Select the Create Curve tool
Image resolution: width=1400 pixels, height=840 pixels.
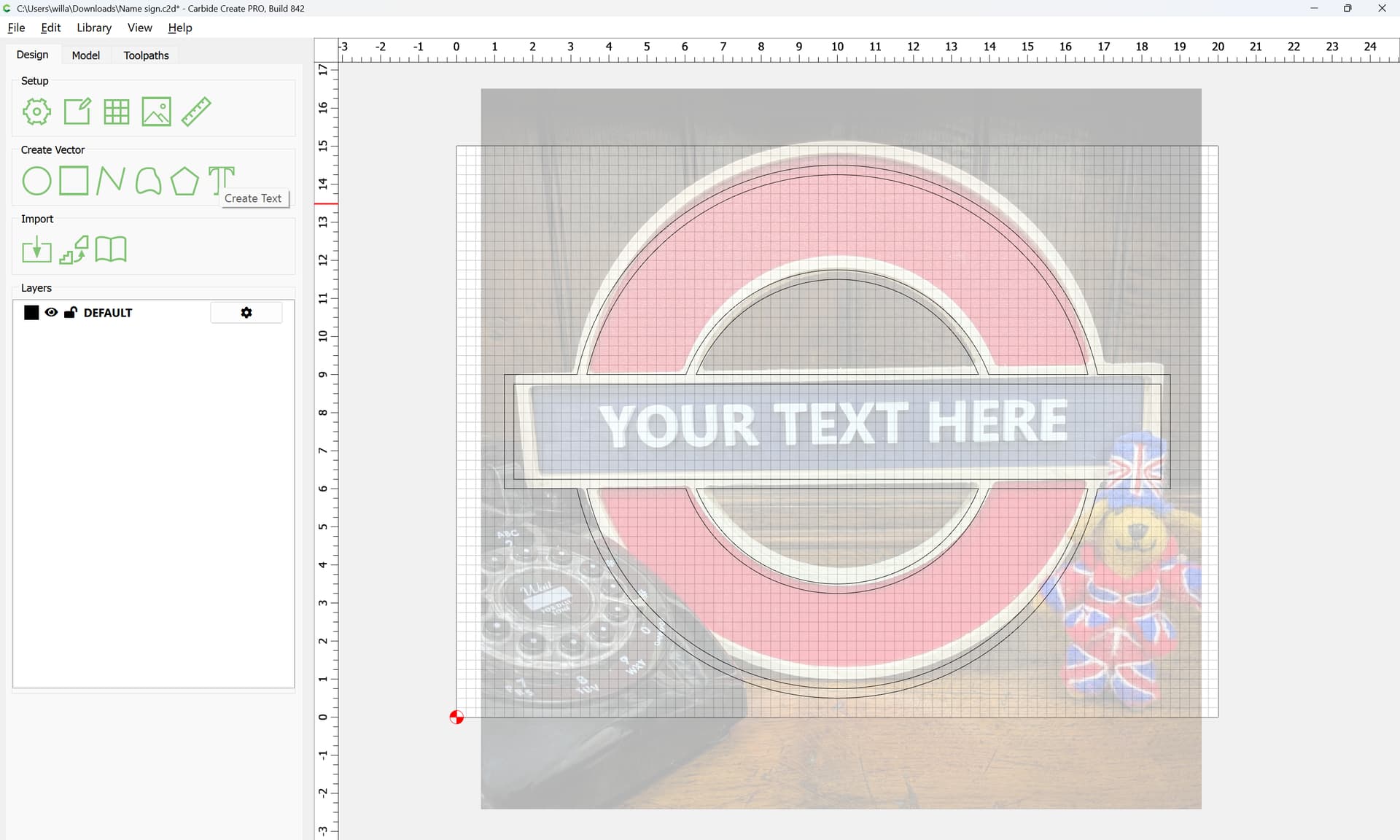click(x=148, y=181)
